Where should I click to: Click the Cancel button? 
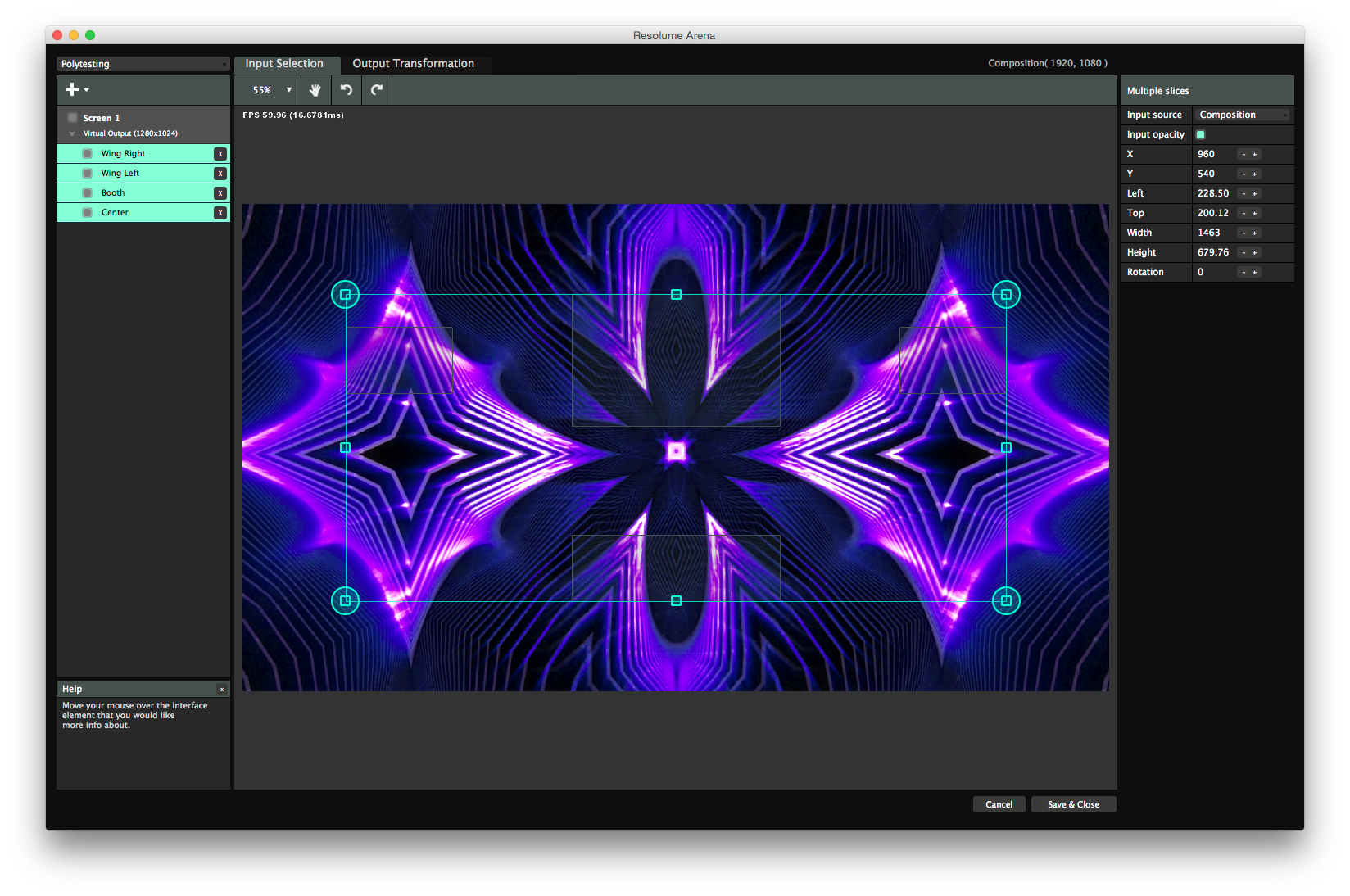[x=999, y=804]
